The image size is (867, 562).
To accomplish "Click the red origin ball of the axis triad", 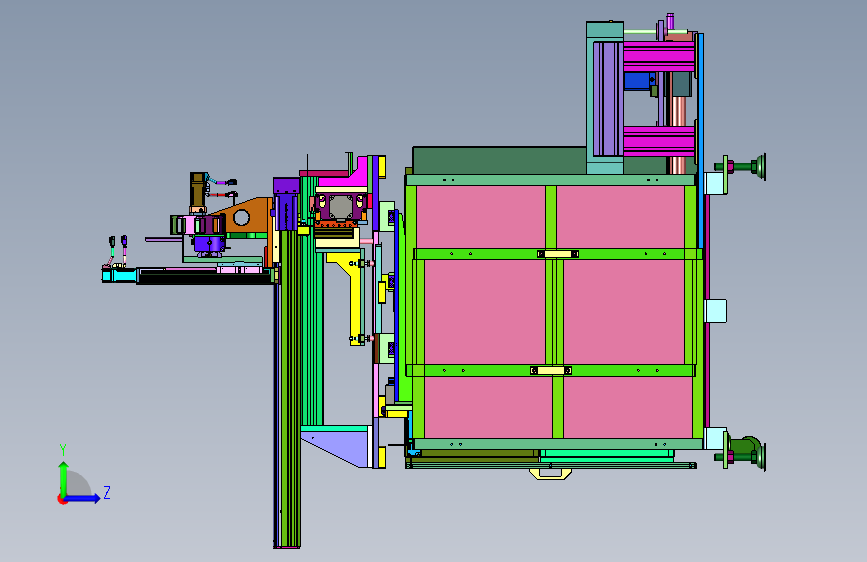I will 61,499.
